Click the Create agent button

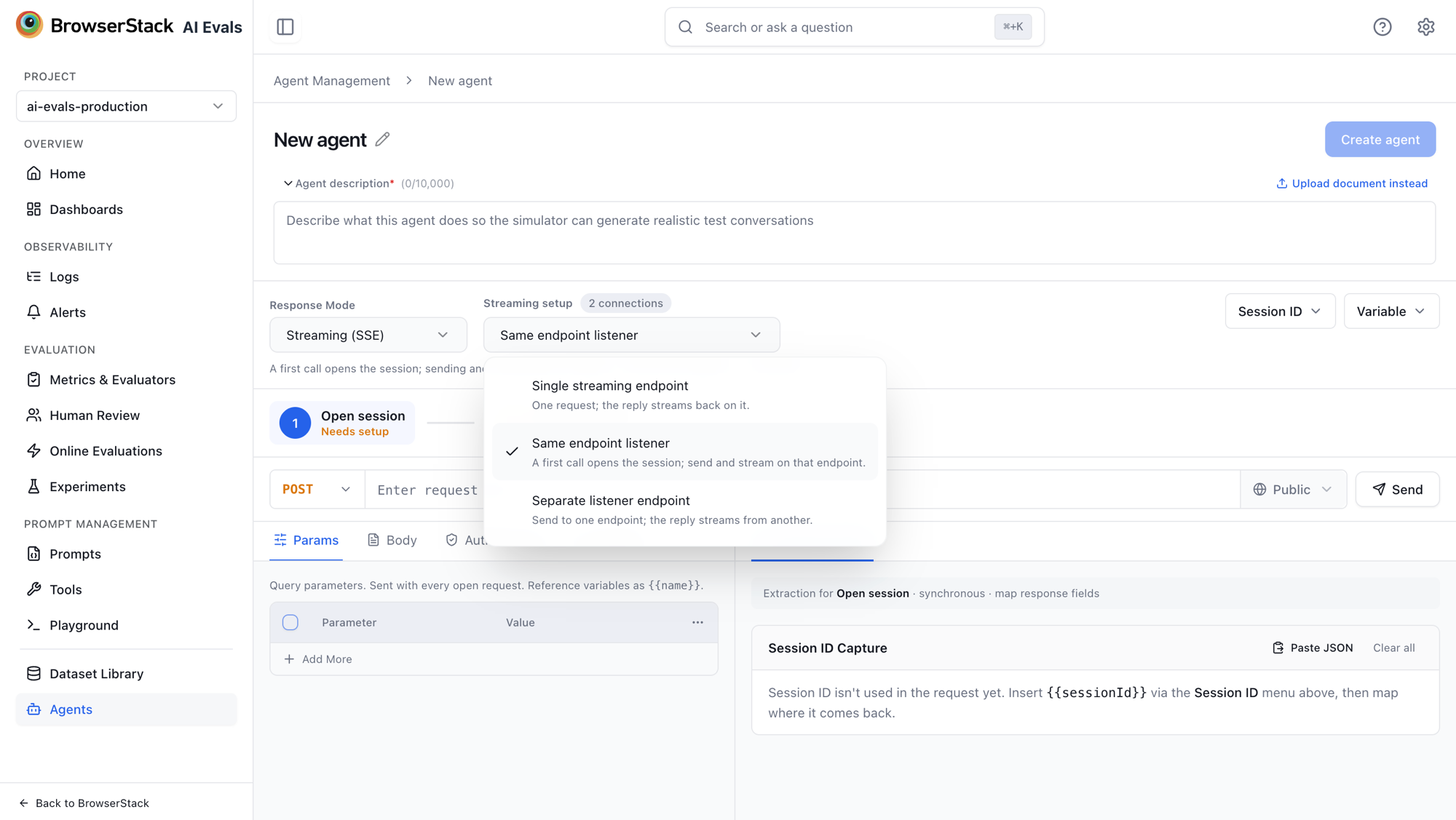point(1380,139)
